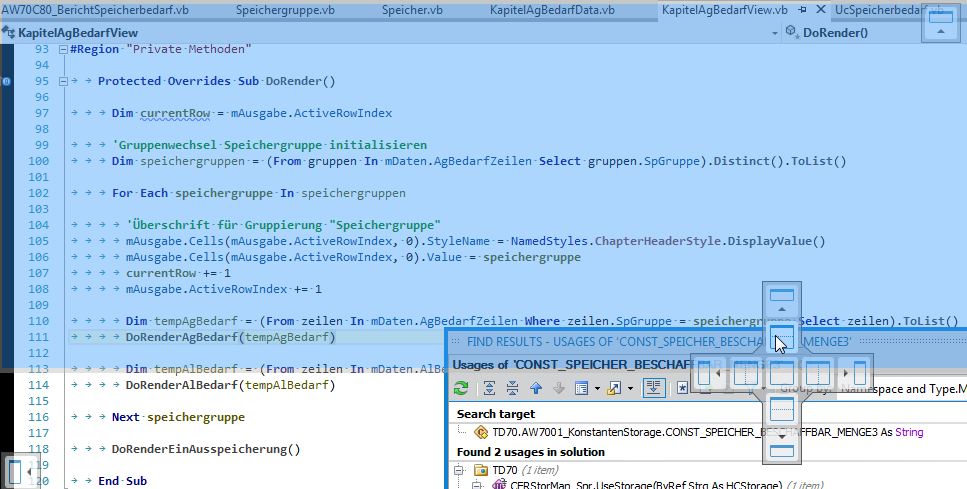Click the Find Results window title bar

(x=706, y=341)
